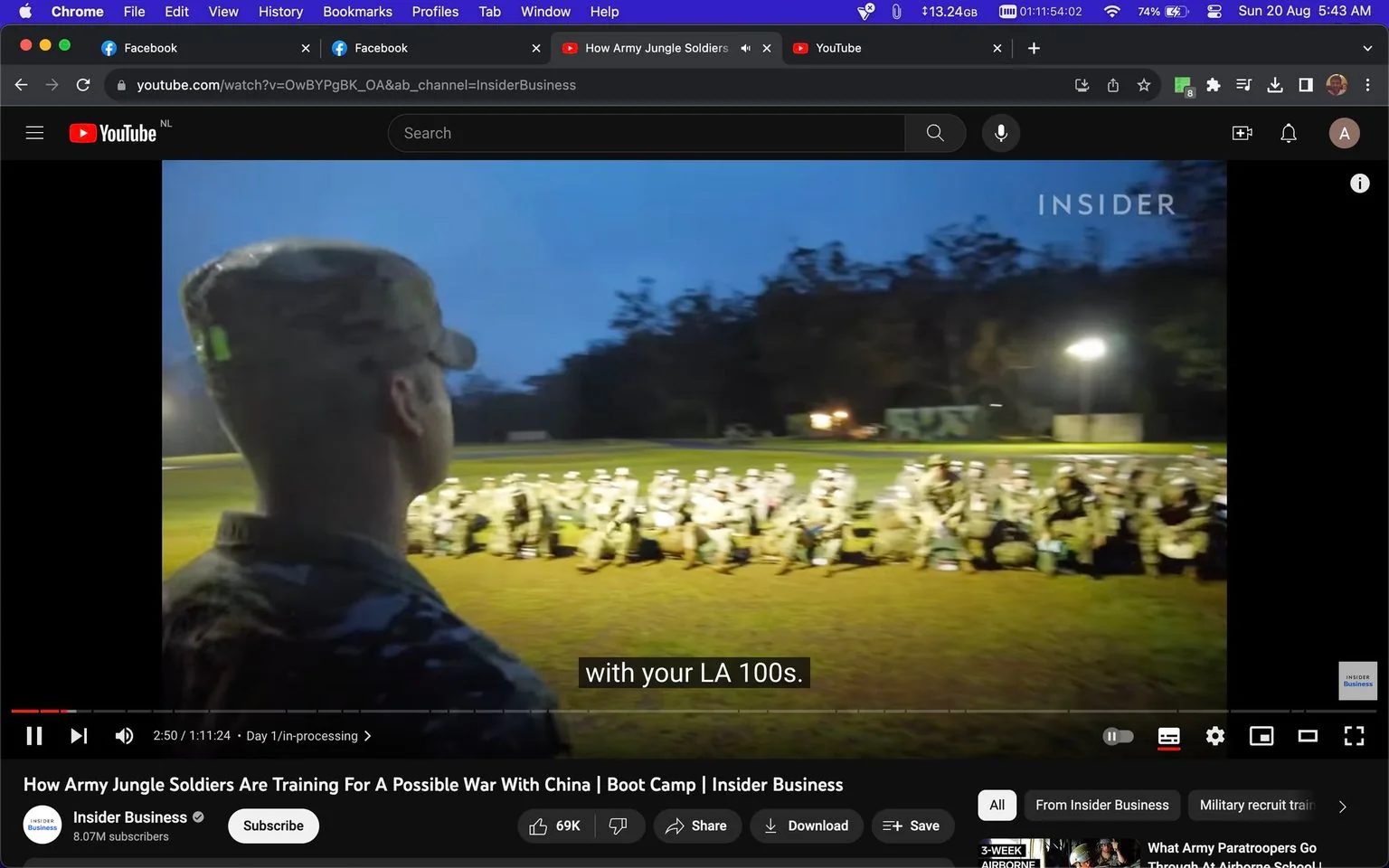
Task: Enable miniplayer mode
Action: pos(1261,736)
